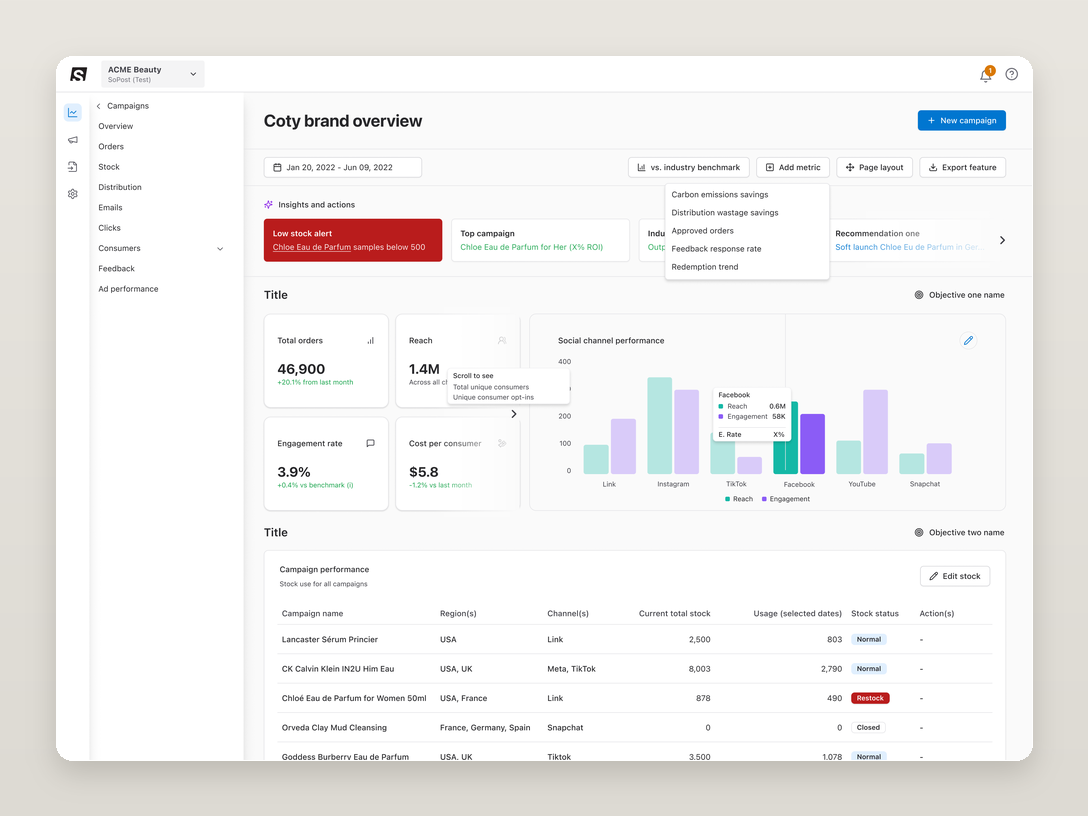
Task: Go to Overview in the sidebar
Action: tap(115, 126)
